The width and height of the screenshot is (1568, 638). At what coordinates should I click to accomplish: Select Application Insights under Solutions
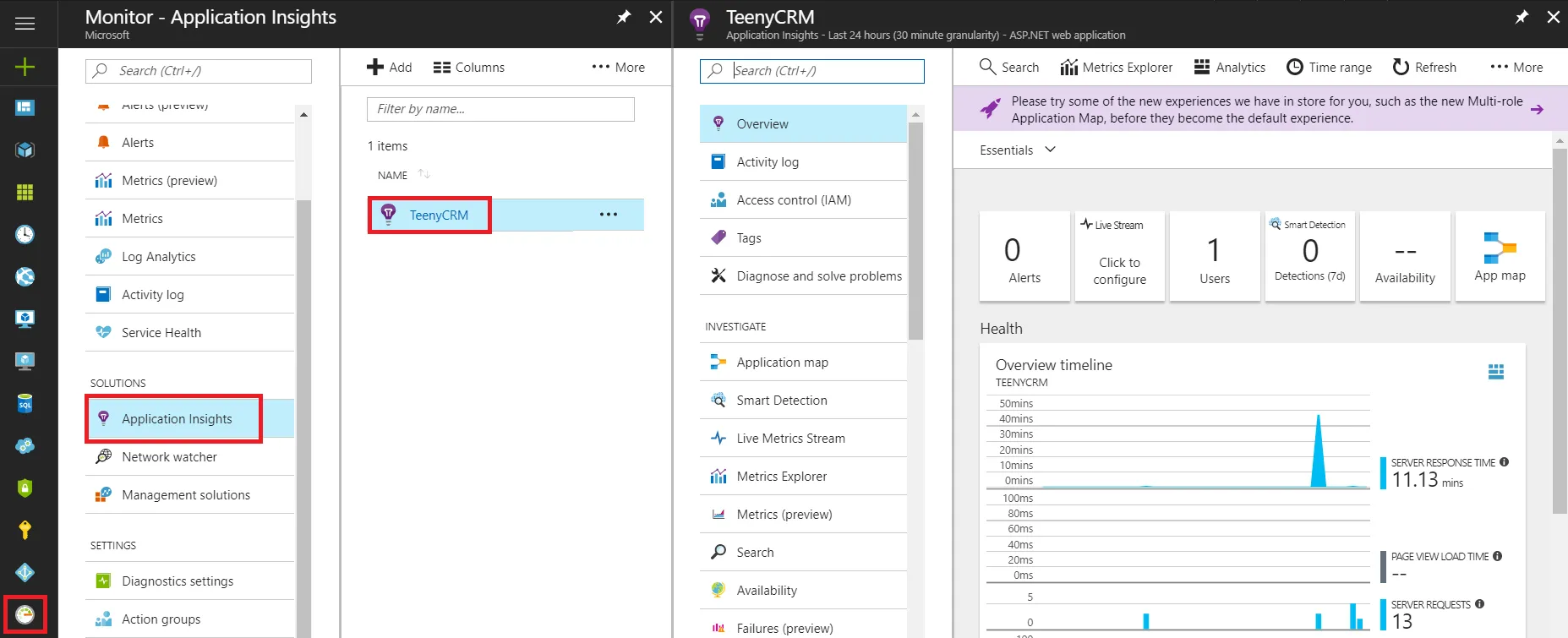coord(176,418)
